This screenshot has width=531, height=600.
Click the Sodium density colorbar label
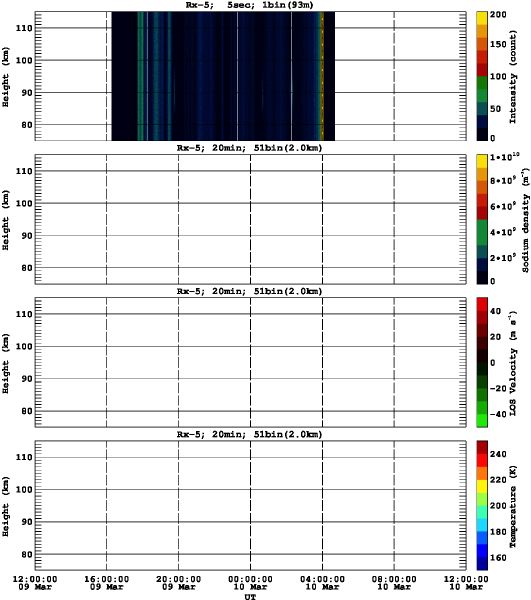(526, 220)
